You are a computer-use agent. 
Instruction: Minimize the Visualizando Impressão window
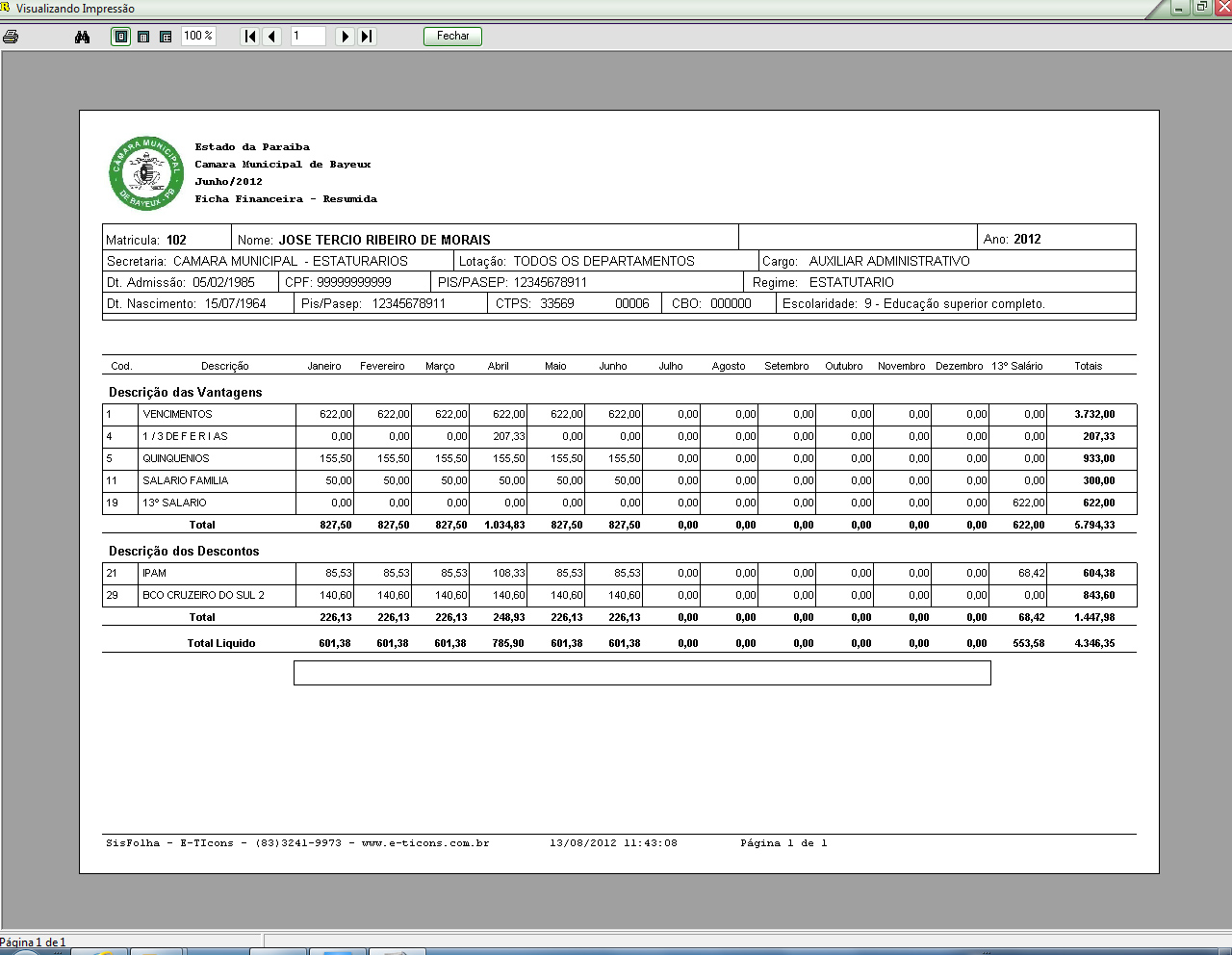click(x=1180, y=8)
